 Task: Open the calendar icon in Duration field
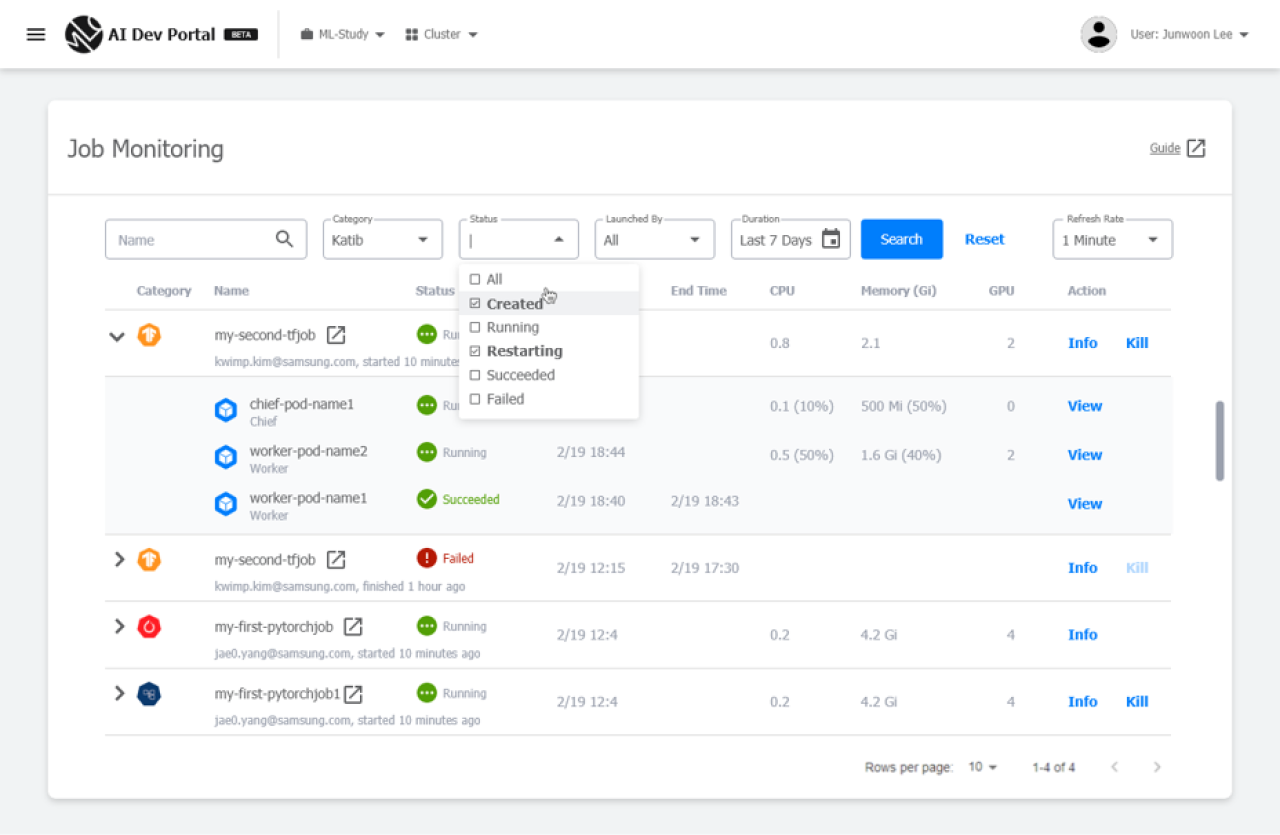point(831,239)
